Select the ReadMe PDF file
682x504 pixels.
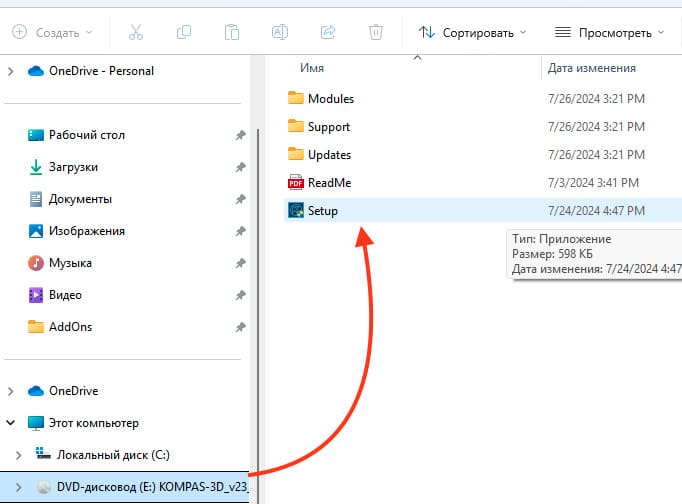point(329,183)
